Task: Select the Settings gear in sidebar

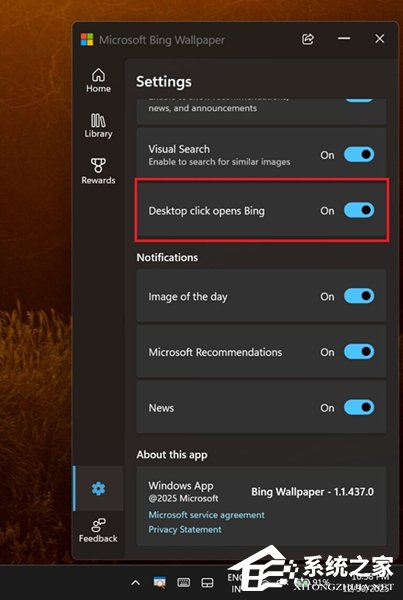Action: coord(98,488)
